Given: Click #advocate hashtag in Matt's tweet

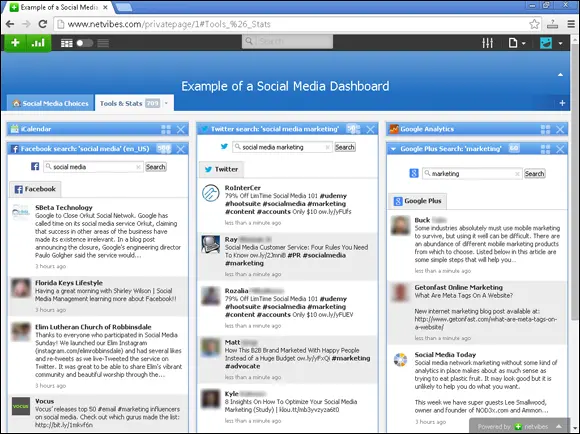Looking at the screenshot, I should [242, 366].
